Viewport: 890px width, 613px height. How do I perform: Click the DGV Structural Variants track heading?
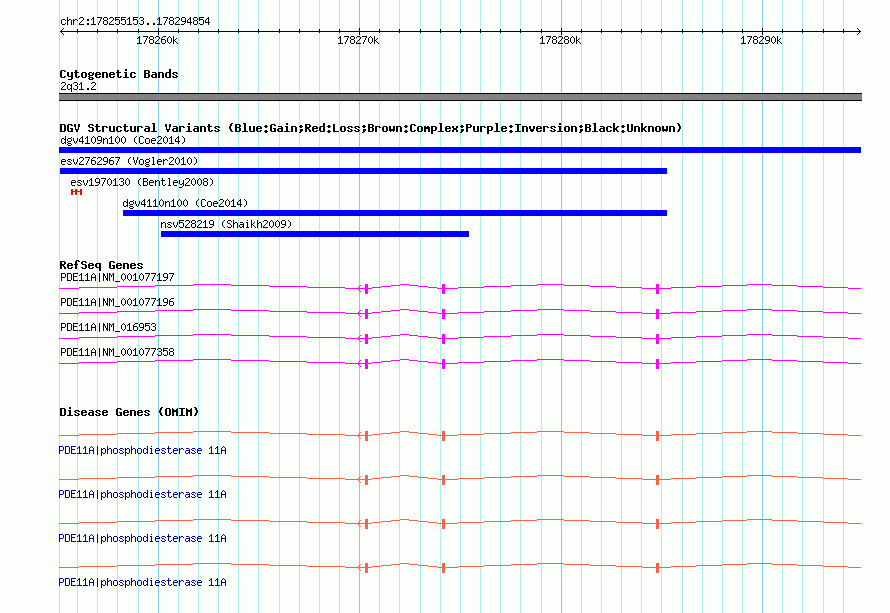(371, 128)
